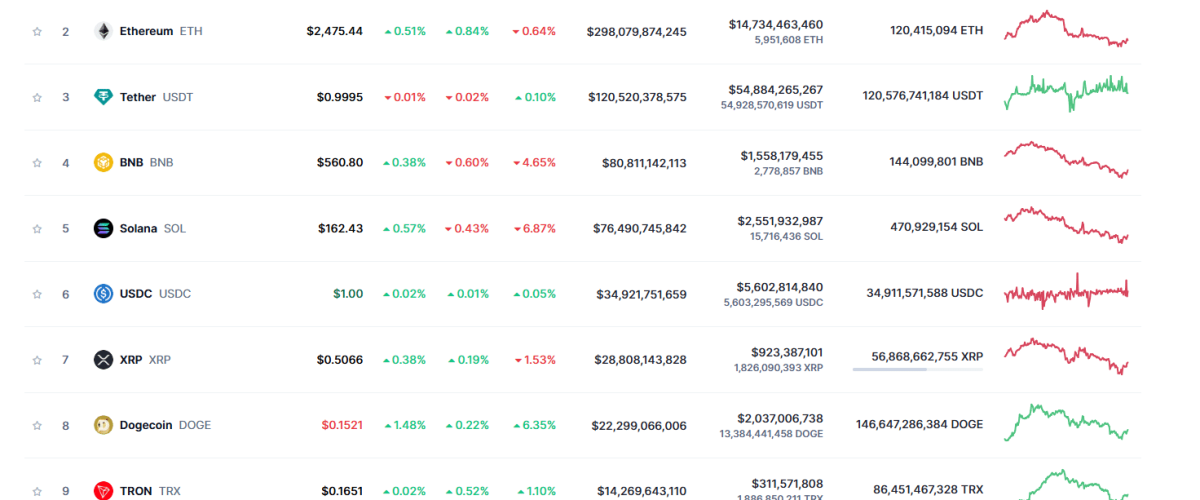The width and height of the screenshot is (1200, 500).
Task: Click the Tether coin logo icon
Action: coord(102,97)
